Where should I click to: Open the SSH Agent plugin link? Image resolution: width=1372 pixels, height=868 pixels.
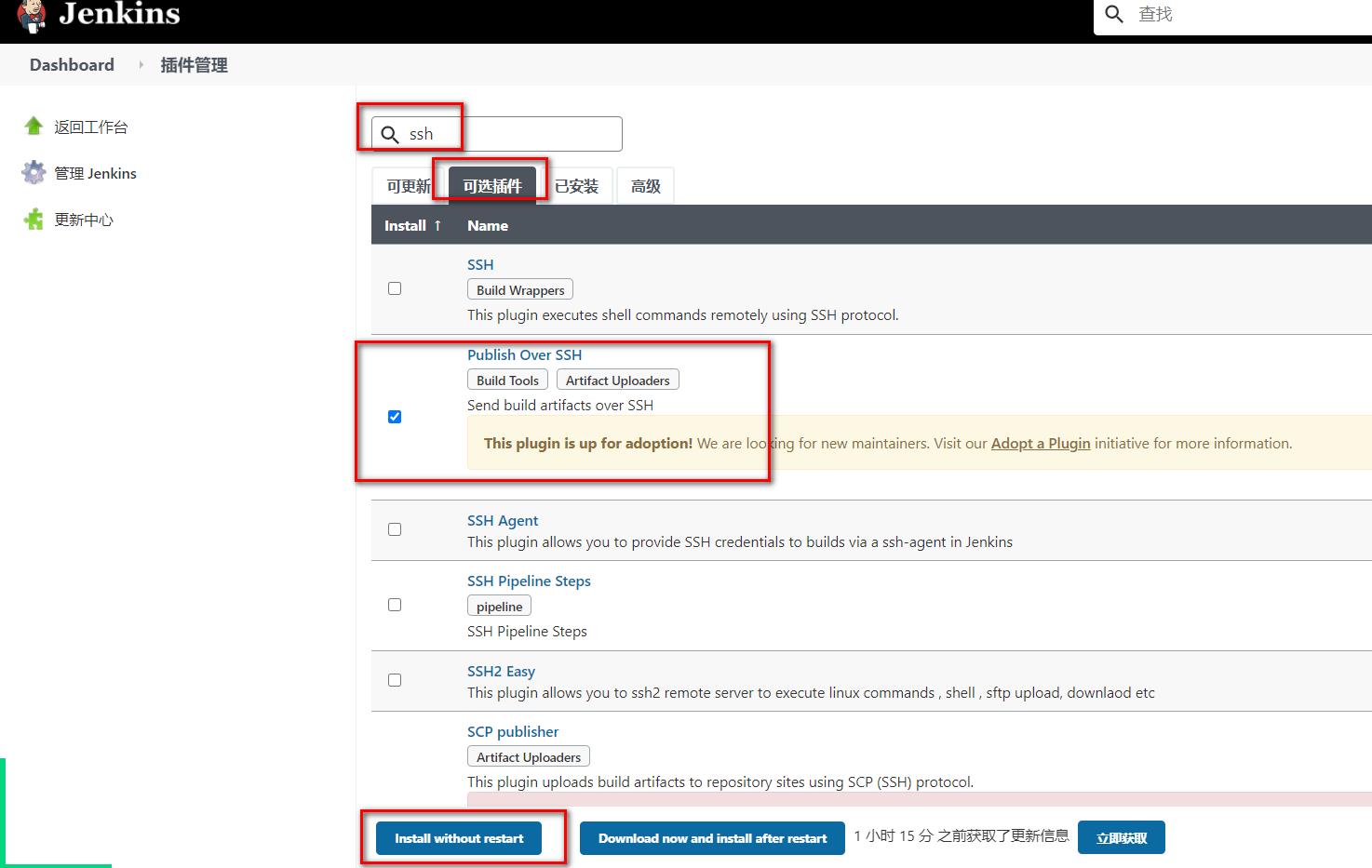pos(503,520)
